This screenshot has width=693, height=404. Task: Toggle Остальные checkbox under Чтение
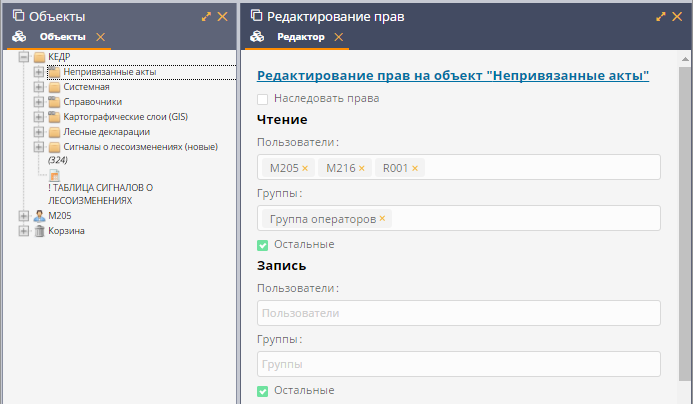click(x=263, y=245)
